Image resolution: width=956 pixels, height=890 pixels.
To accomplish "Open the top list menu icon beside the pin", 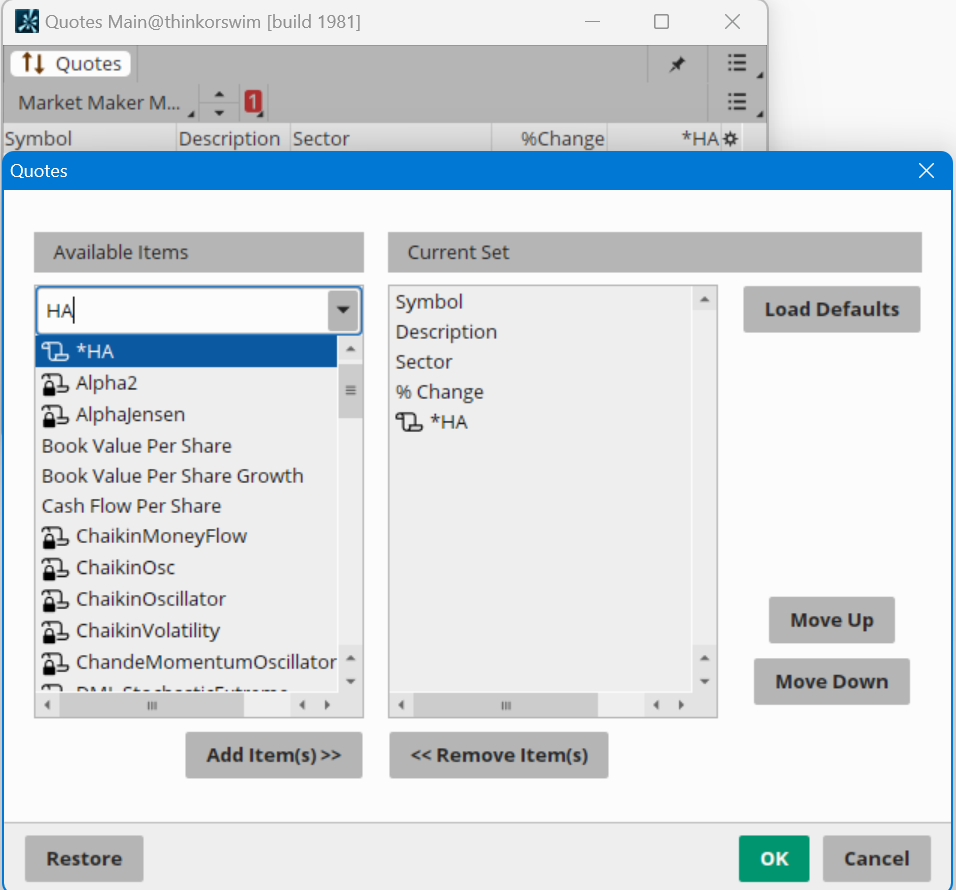I will pyautogui.click(x=737, y=63).
